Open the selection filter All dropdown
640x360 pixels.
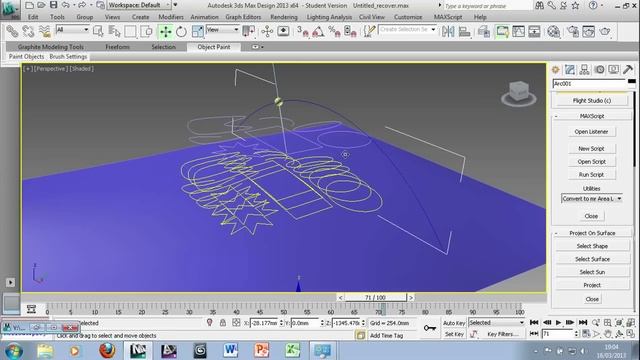72,29
